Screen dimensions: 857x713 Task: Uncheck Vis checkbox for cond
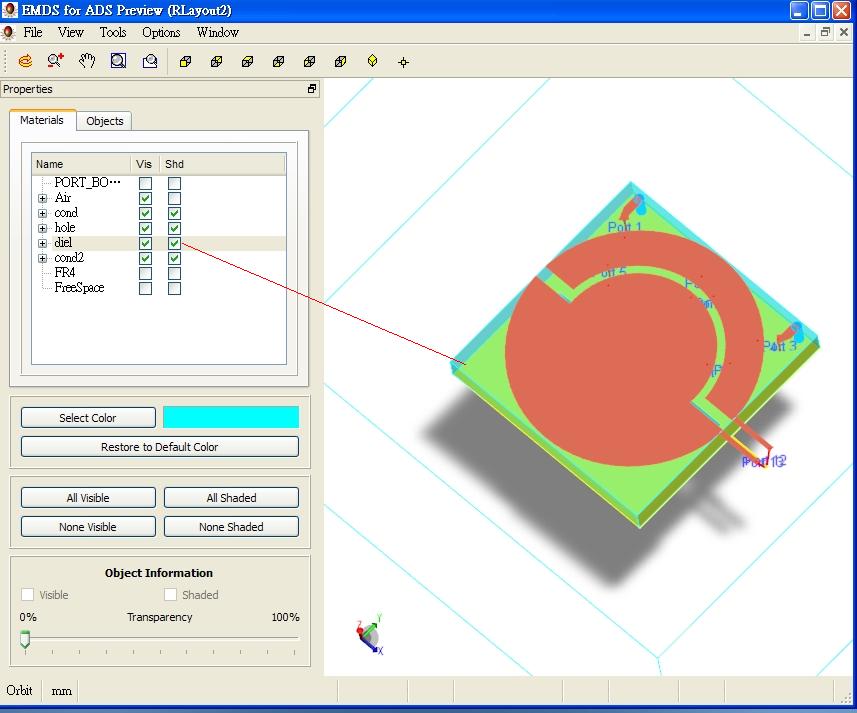point(145,213)
